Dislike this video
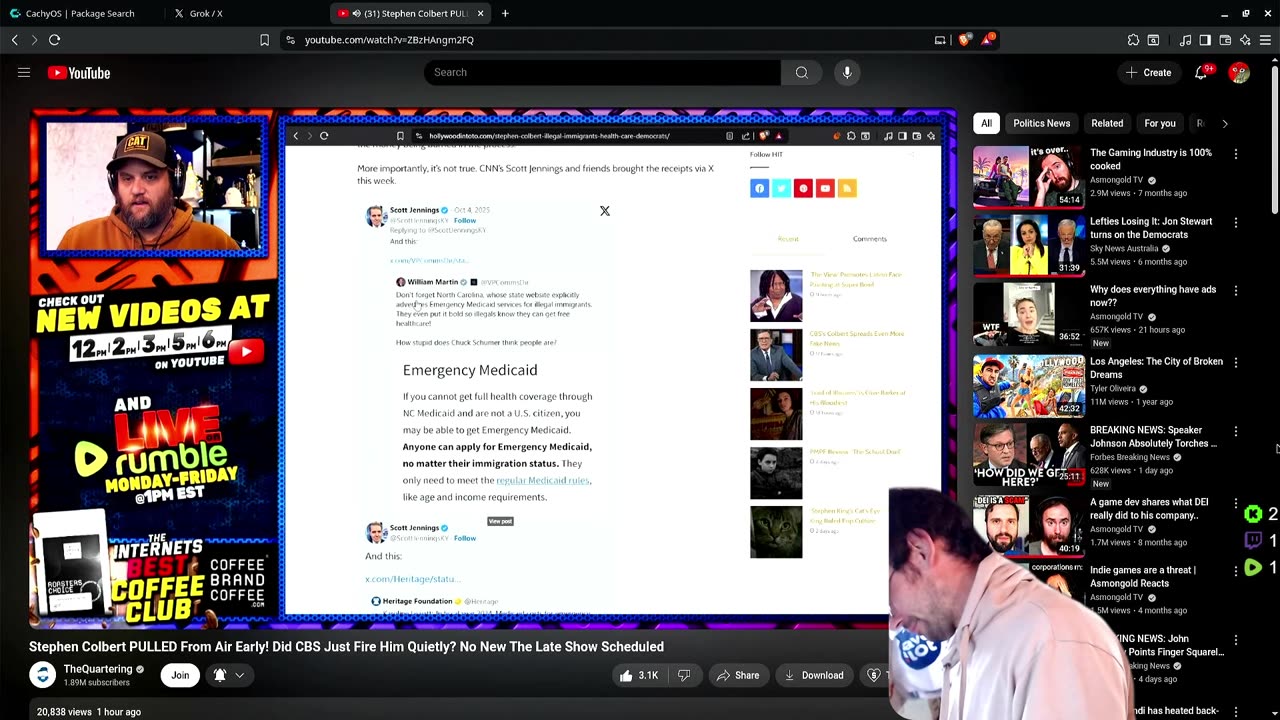Screen dimensions: 1280x720 [x=684, y=675]
